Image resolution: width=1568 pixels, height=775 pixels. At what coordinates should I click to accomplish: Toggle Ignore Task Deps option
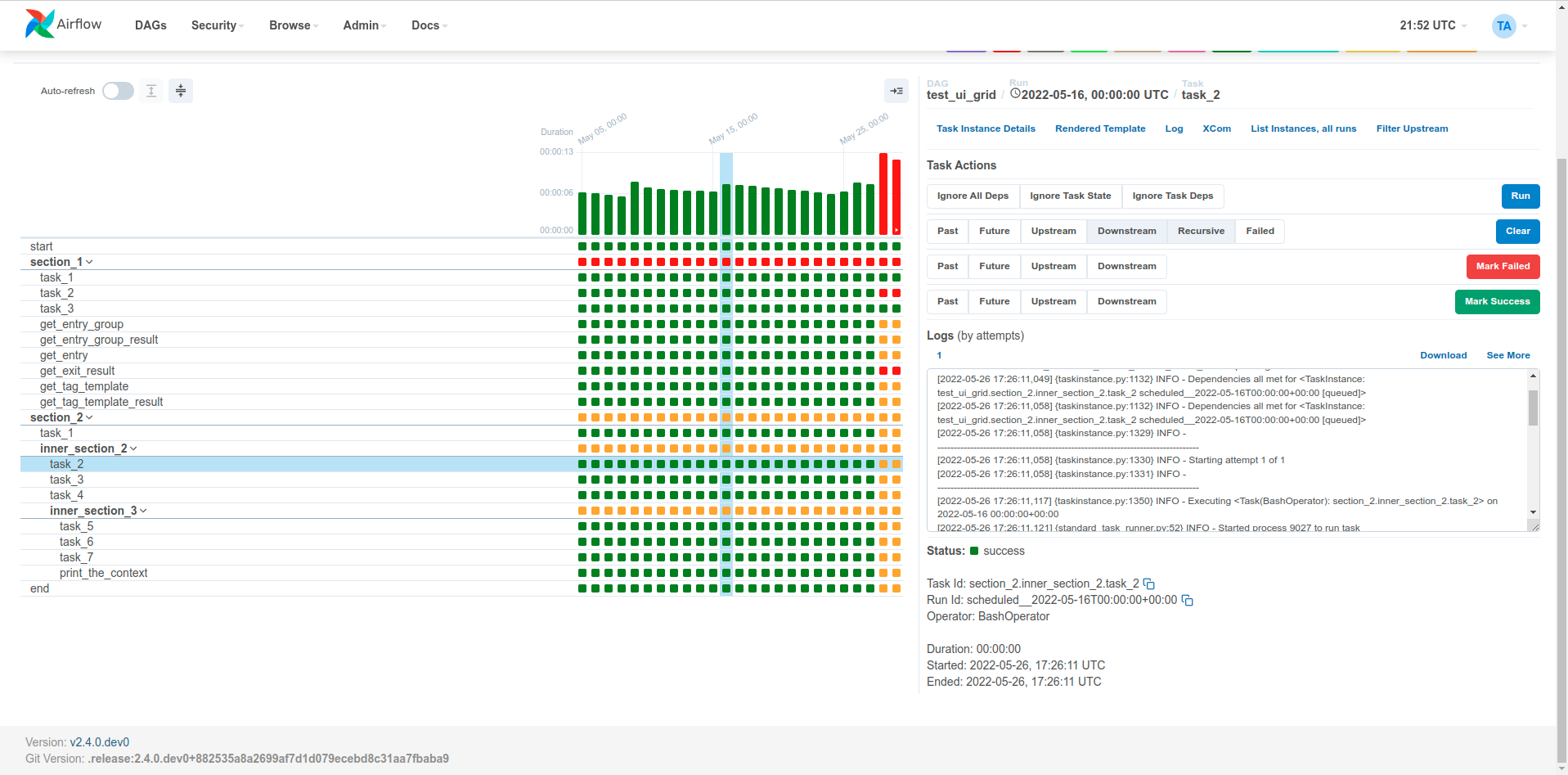[1172, 196]
